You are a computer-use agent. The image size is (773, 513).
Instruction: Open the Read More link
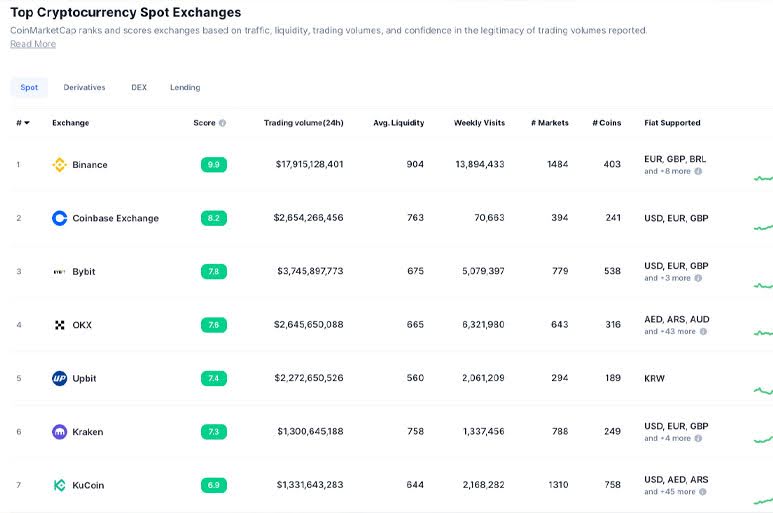(33, 44)
